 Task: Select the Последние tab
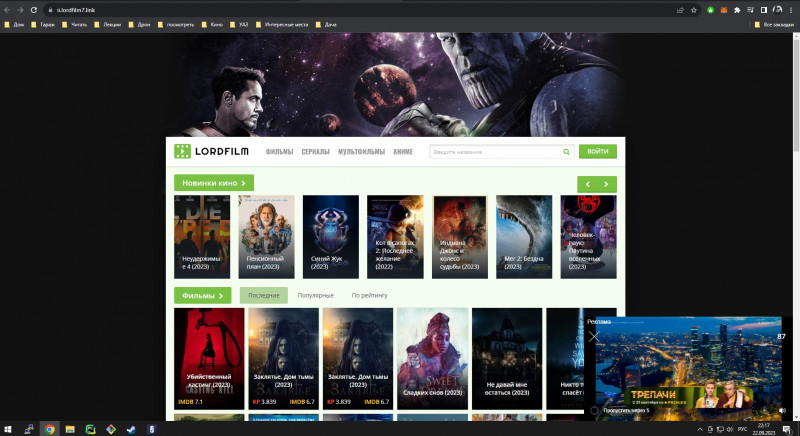click(x=264, y=295)
